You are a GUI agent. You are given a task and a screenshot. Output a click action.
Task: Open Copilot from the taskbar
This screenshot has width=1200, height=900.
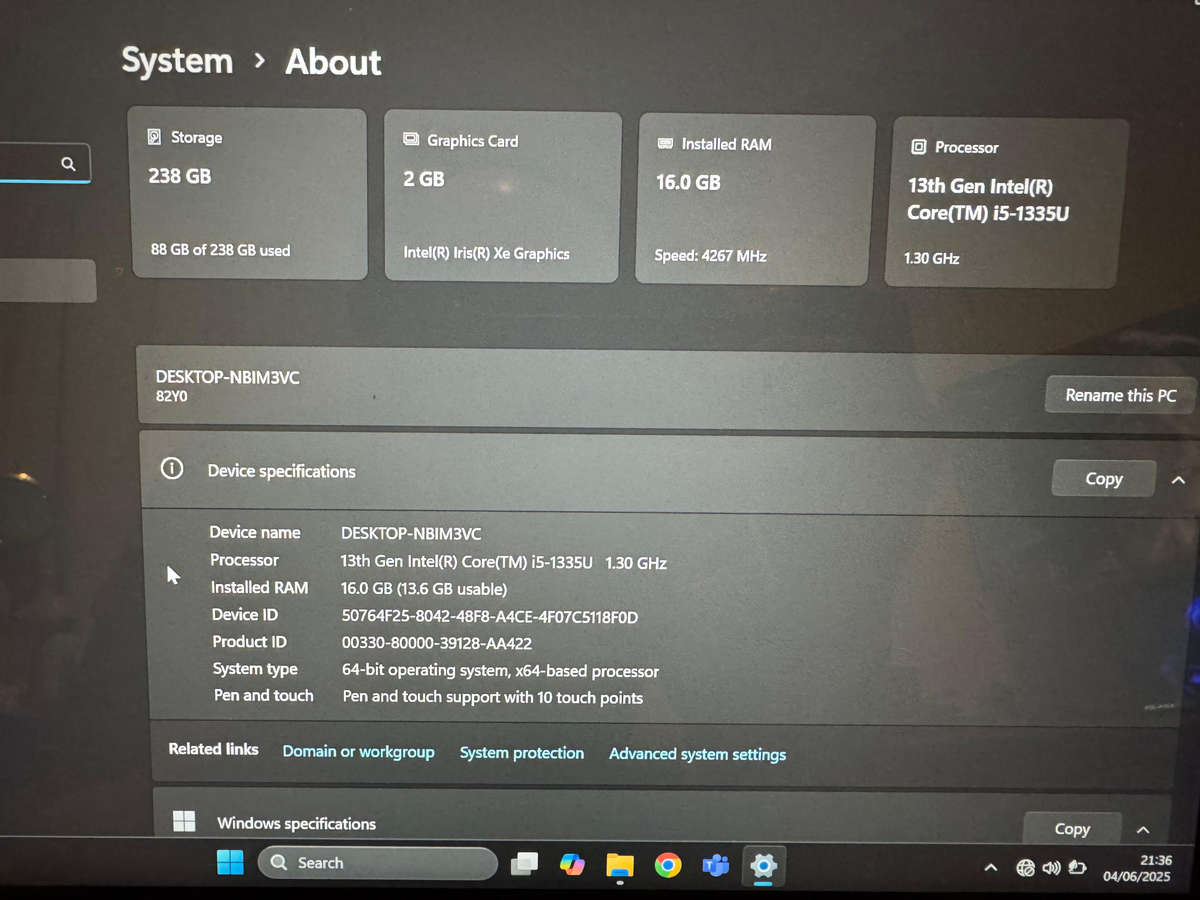pos(572,864)
